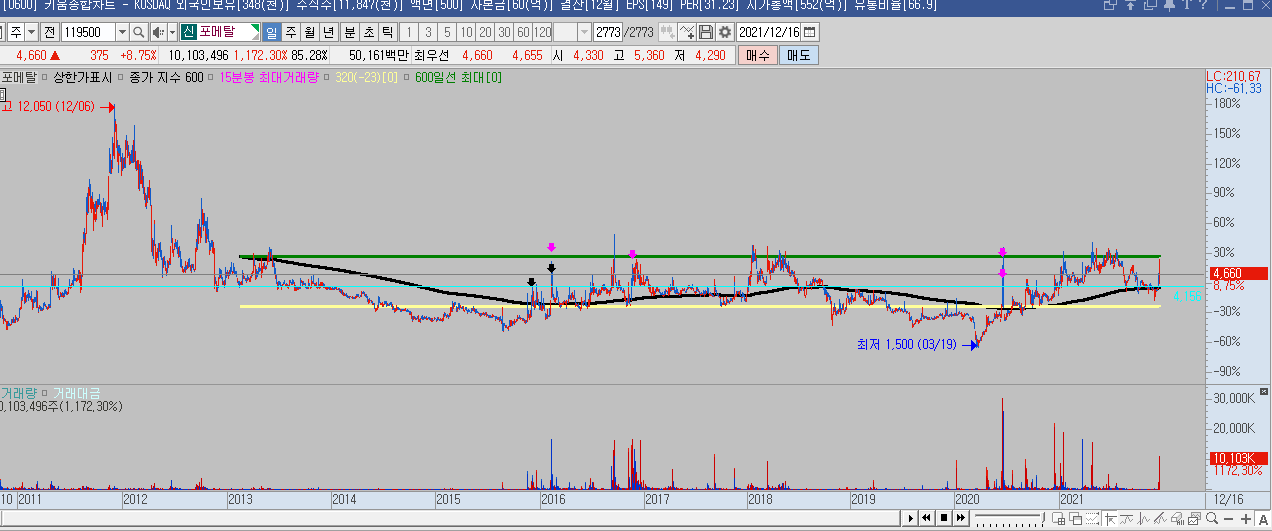Click the zoom magnifier icon at bottom right
1272x531 pixels.
point(1212,518)
